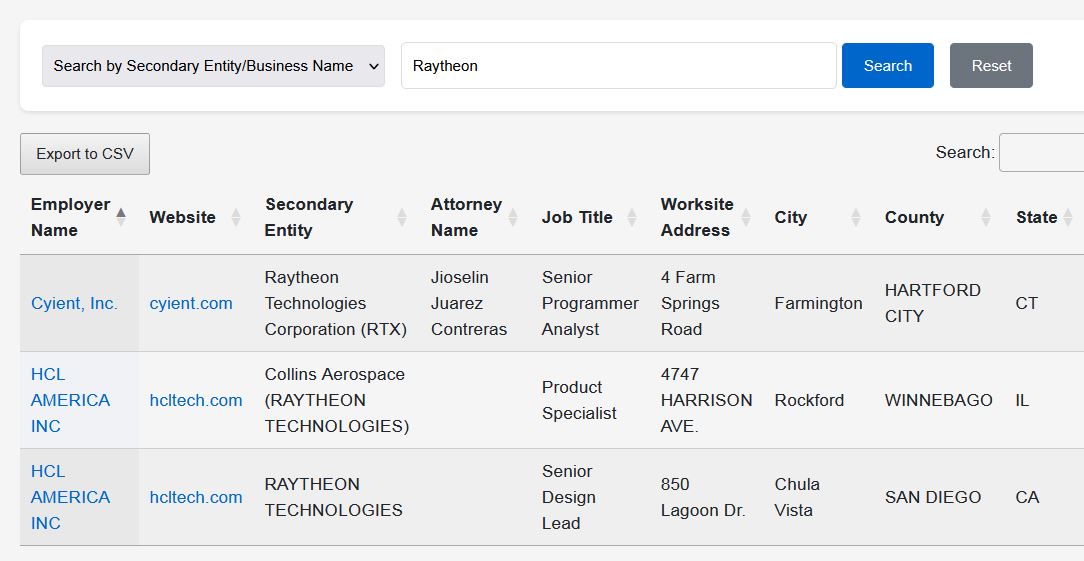Screen dimensions: 1084x561
Task: Open the cyient.com website link
Action: pyautogui.click(x=191, y=303)
